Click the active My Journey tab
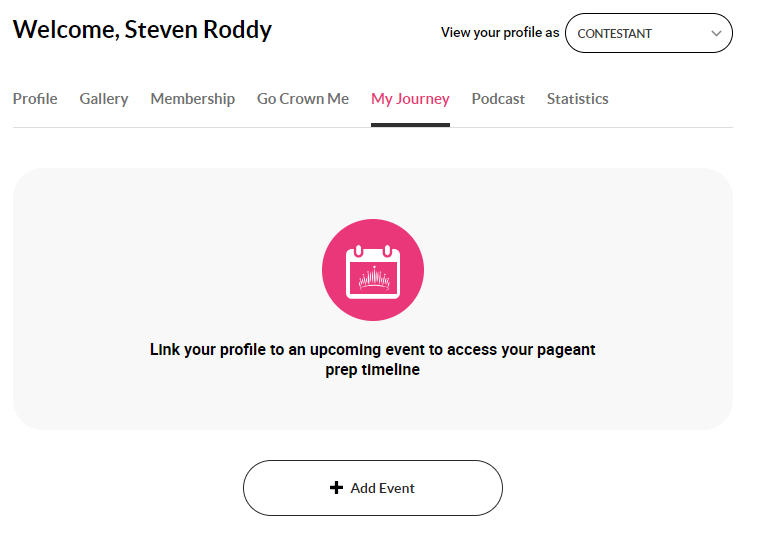 click(410, 99)
